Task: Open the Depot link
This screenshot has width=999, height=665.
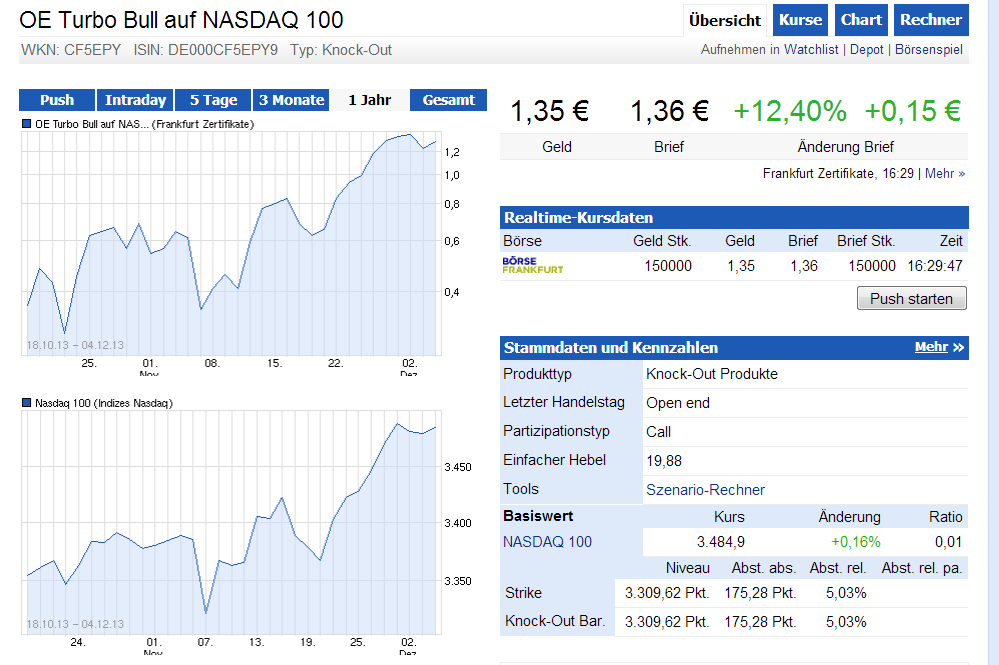Action: (866, 50)
